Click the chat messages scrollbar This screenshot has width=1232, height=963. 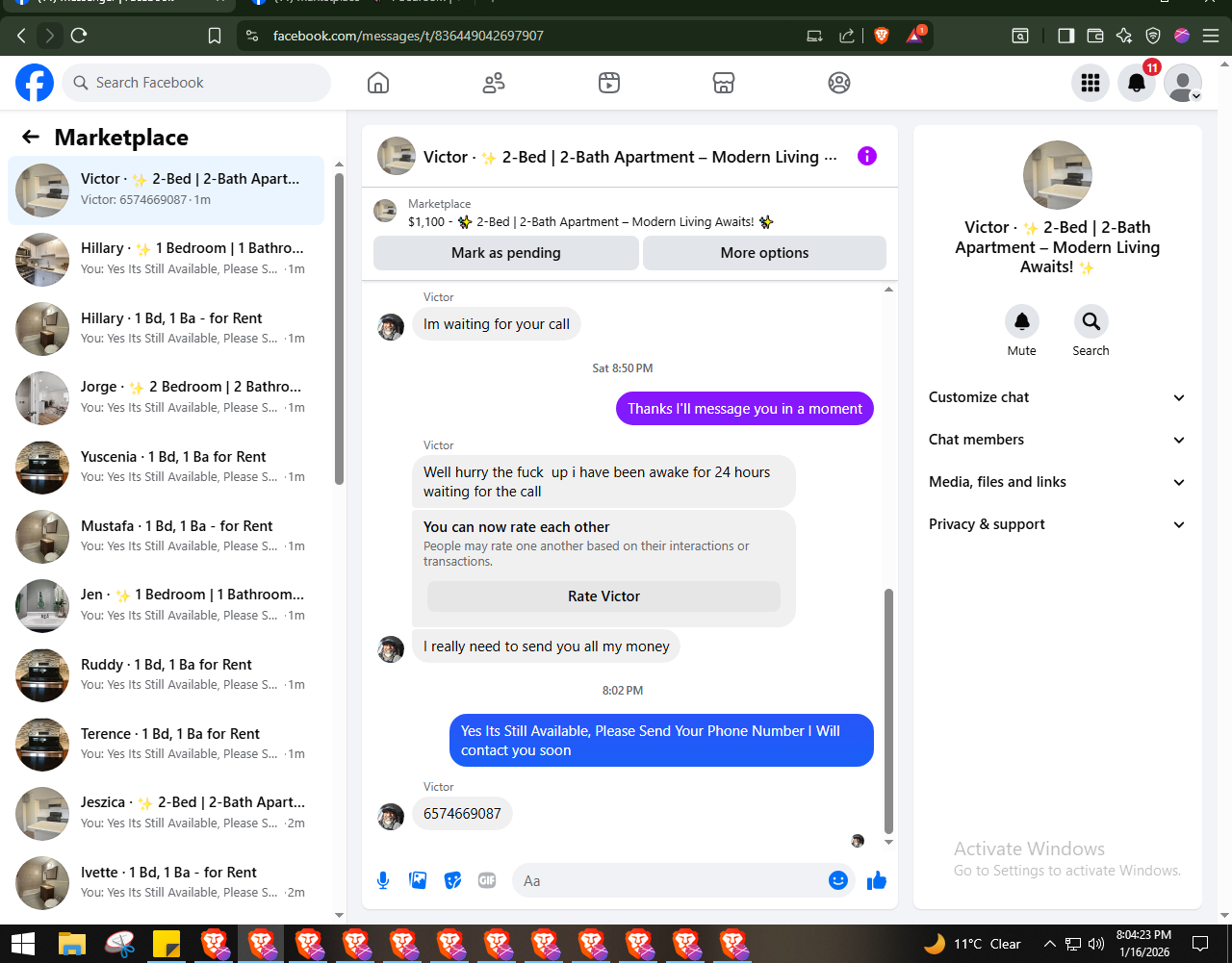coord(888,711)
